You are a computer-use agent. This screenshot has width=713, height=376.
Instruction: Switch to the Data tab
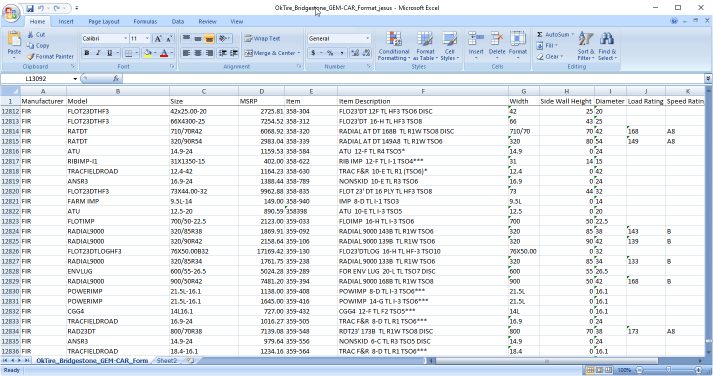pyautogui.click(x=178, y=21)
